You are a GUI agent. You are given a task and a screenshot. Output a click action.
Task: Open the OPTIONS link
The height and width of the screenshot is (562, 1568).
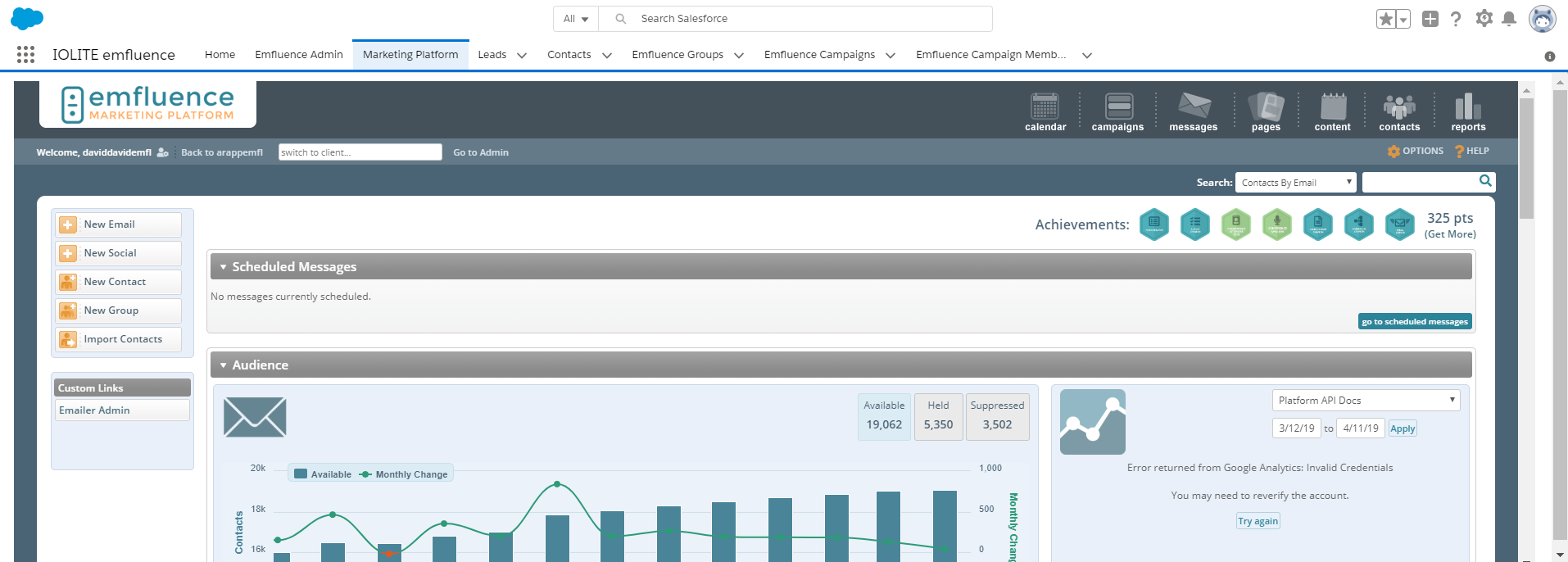(1416, 152)
